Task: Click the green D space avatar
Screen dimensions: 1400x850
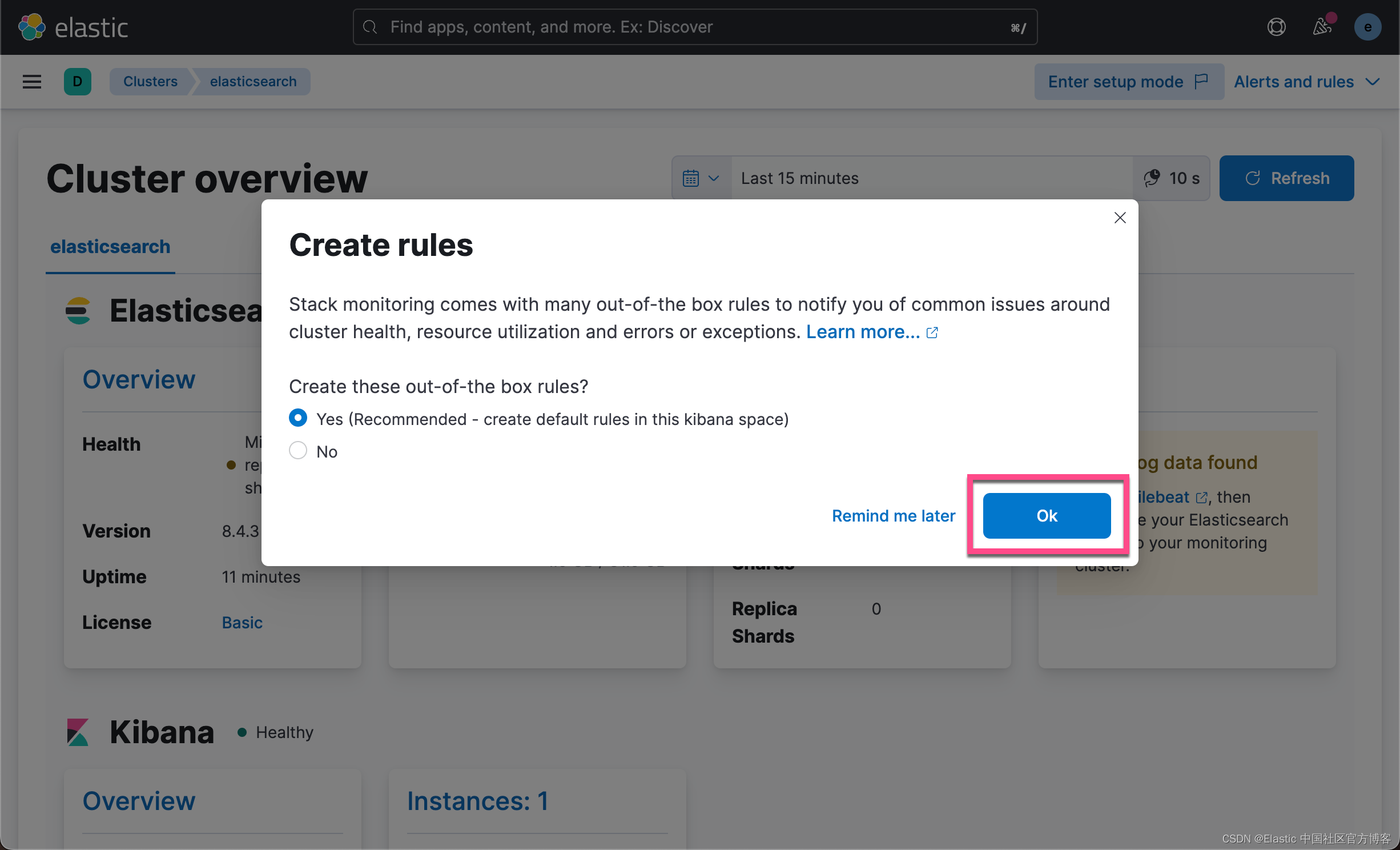Action: point(78,82)
